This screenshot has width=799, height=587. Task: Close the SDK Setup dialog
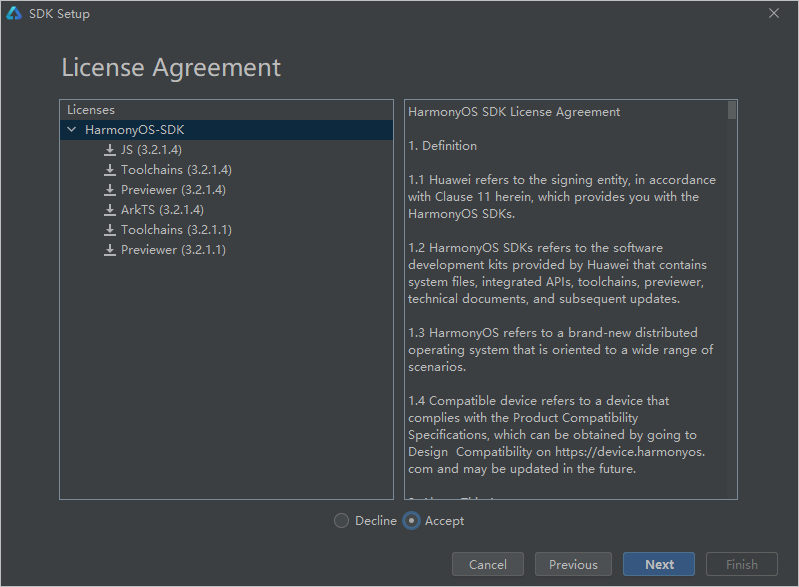[x=774, y=13]
